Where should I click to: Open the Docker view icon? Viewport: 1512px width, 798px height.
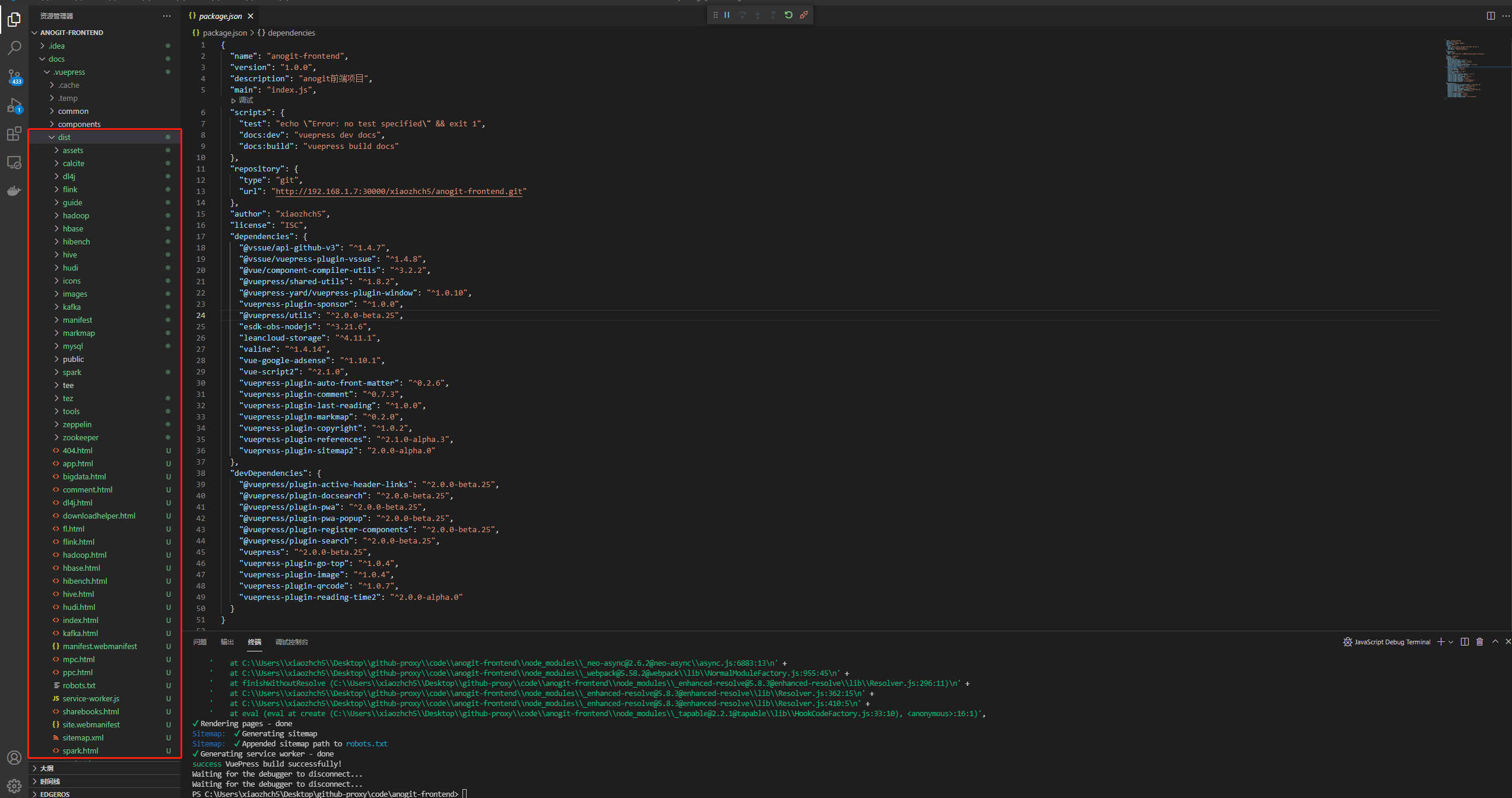click(14, 191)
